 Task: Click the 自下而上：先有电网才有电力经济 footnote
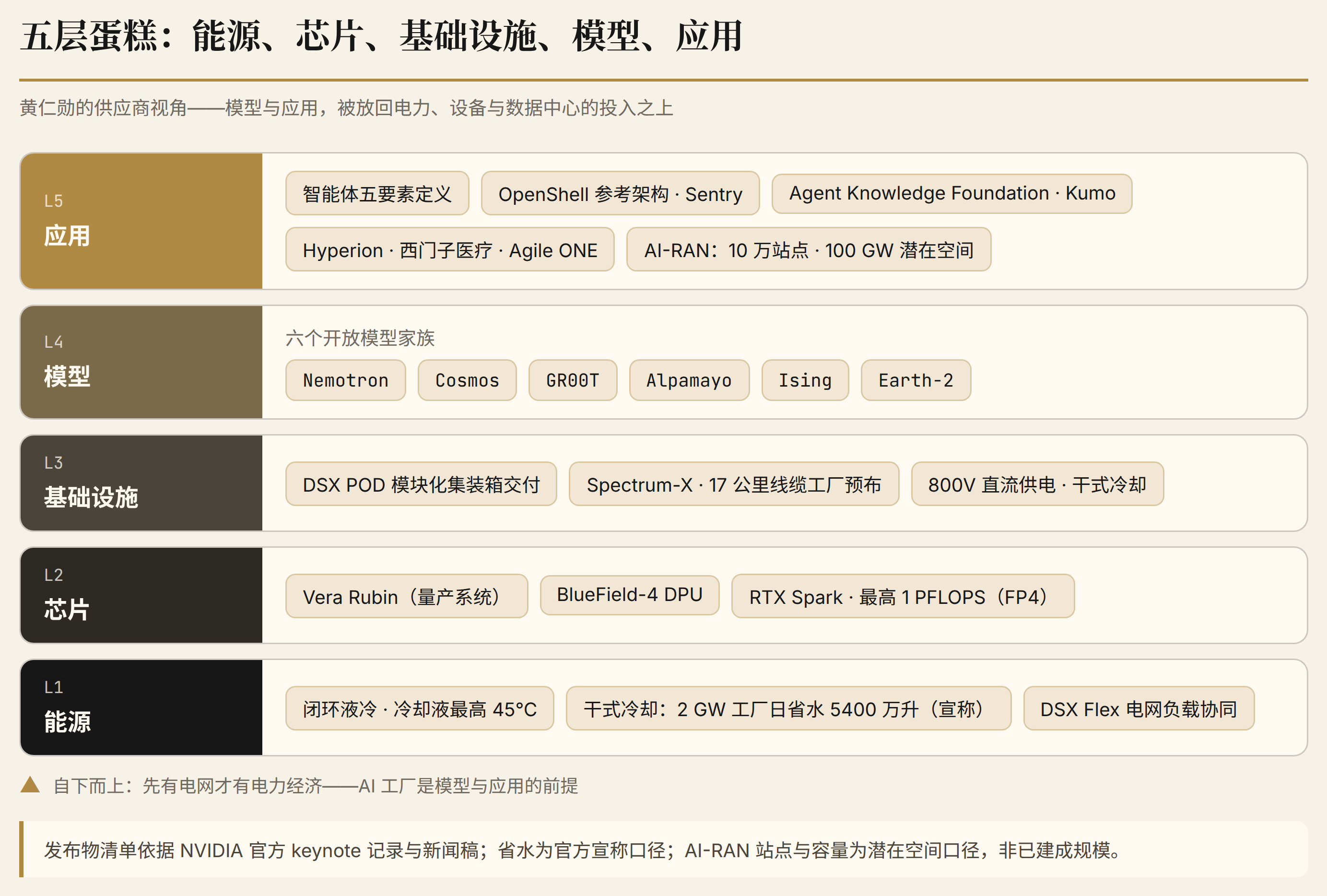(x=316, y=786)
